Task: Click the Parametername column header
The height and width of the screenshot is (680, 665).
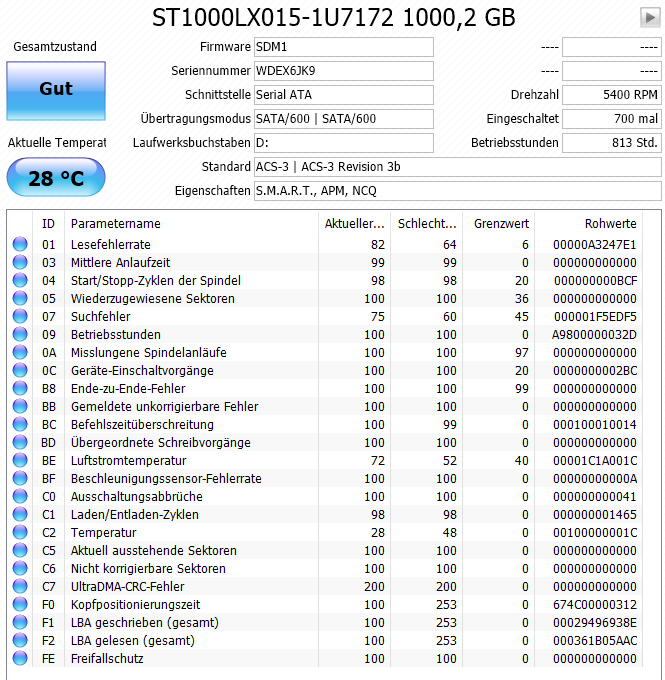Action: [191, 224]
